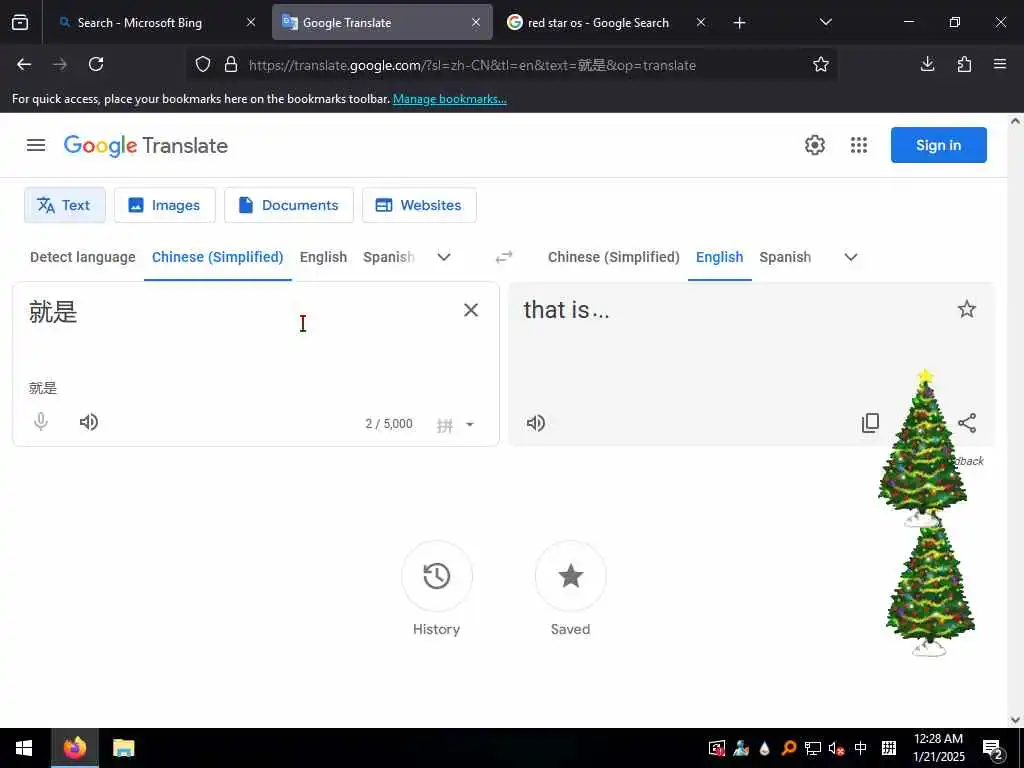Select Websites translation mode
This screenshot has width=1024, height=768.
click(419, 205)
